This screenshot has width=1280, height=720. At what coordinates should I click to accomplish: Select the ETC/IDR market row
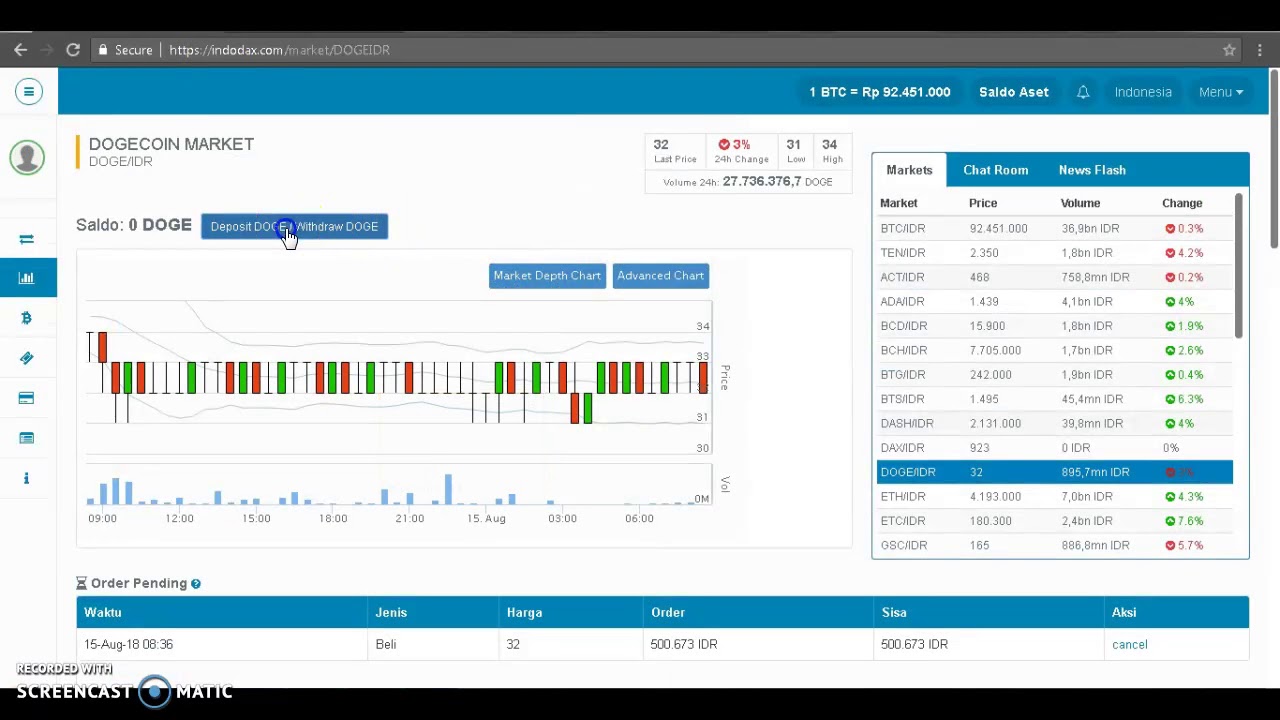(x=1055, y=521)
